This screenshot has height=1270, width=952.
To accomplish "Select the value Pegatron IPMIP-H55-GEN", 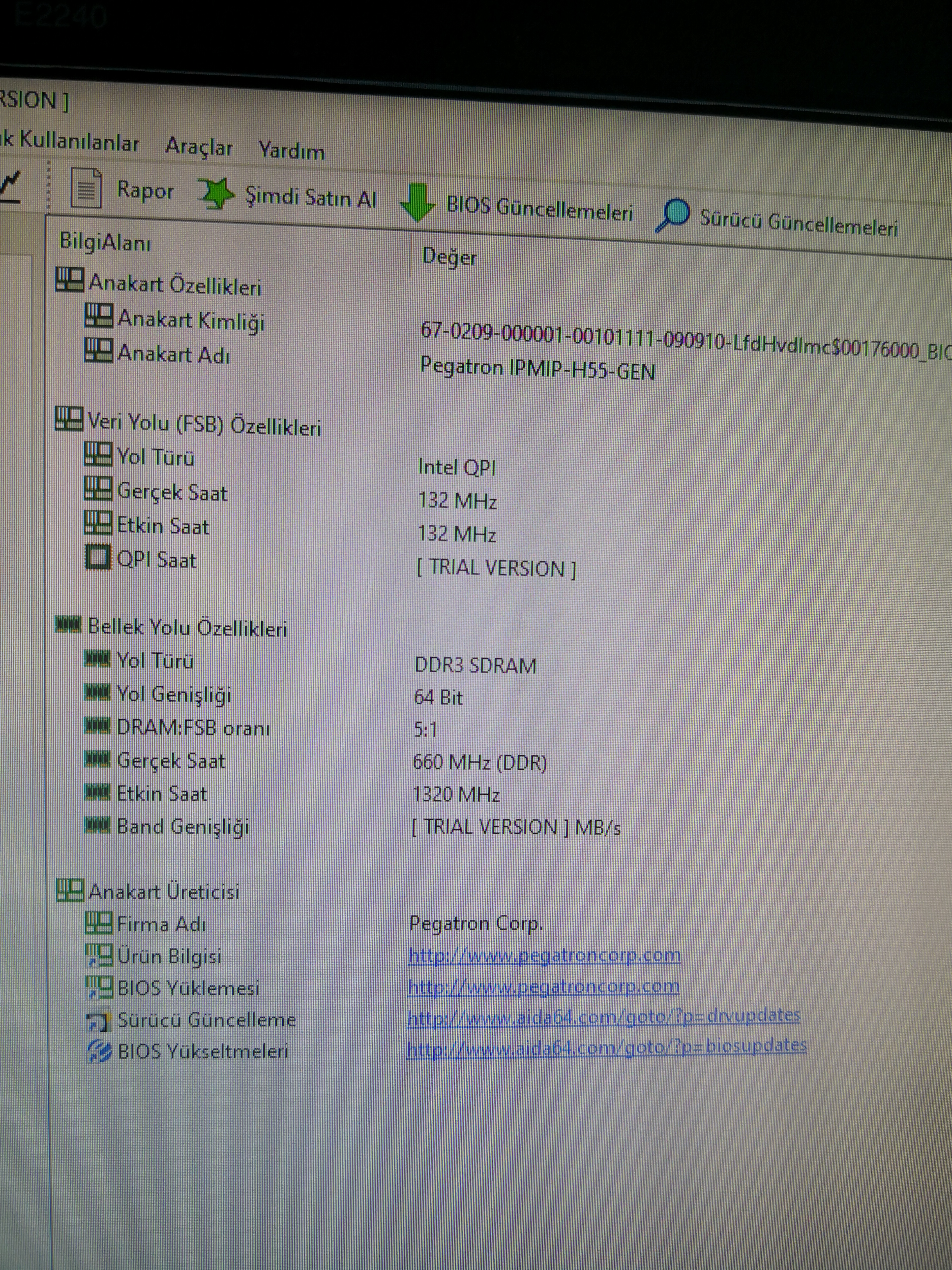I will (x=538, y=368).
